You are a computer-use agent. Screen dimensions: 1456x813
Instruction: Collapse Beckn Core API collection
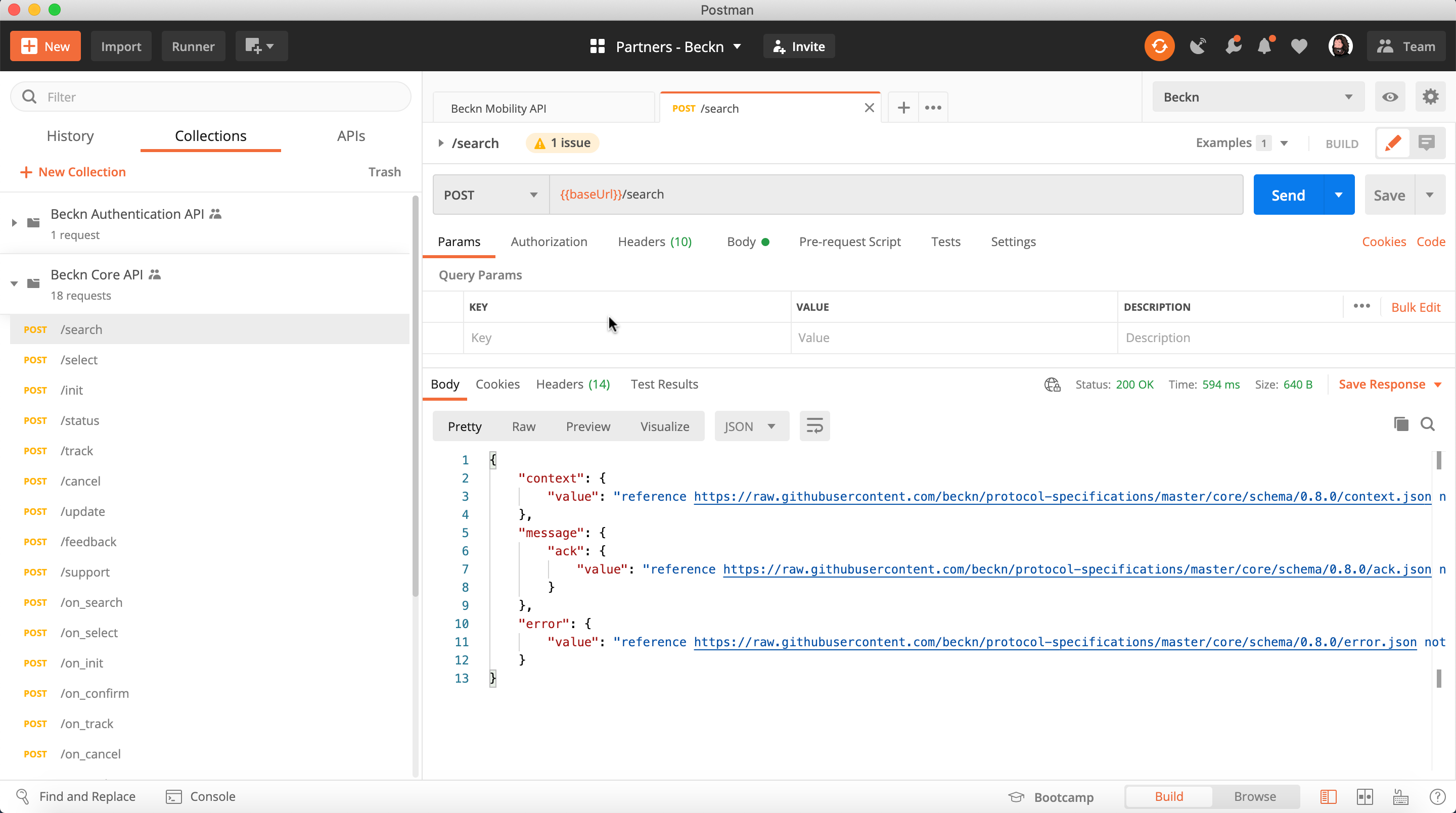click(x=15, y=283)
